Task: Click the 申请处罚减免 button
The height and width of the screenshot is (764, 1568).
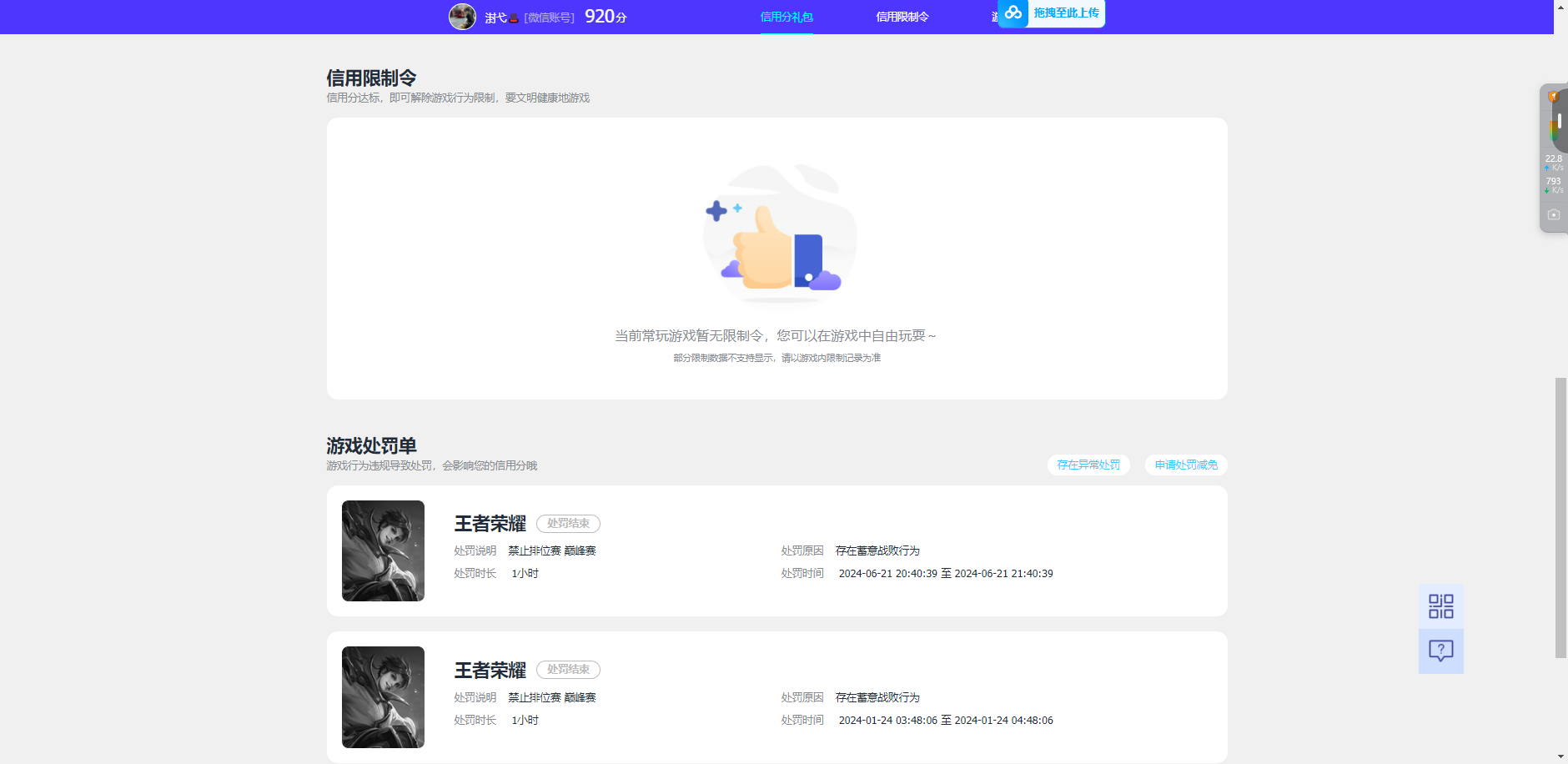Action: tap(1186, 465)
